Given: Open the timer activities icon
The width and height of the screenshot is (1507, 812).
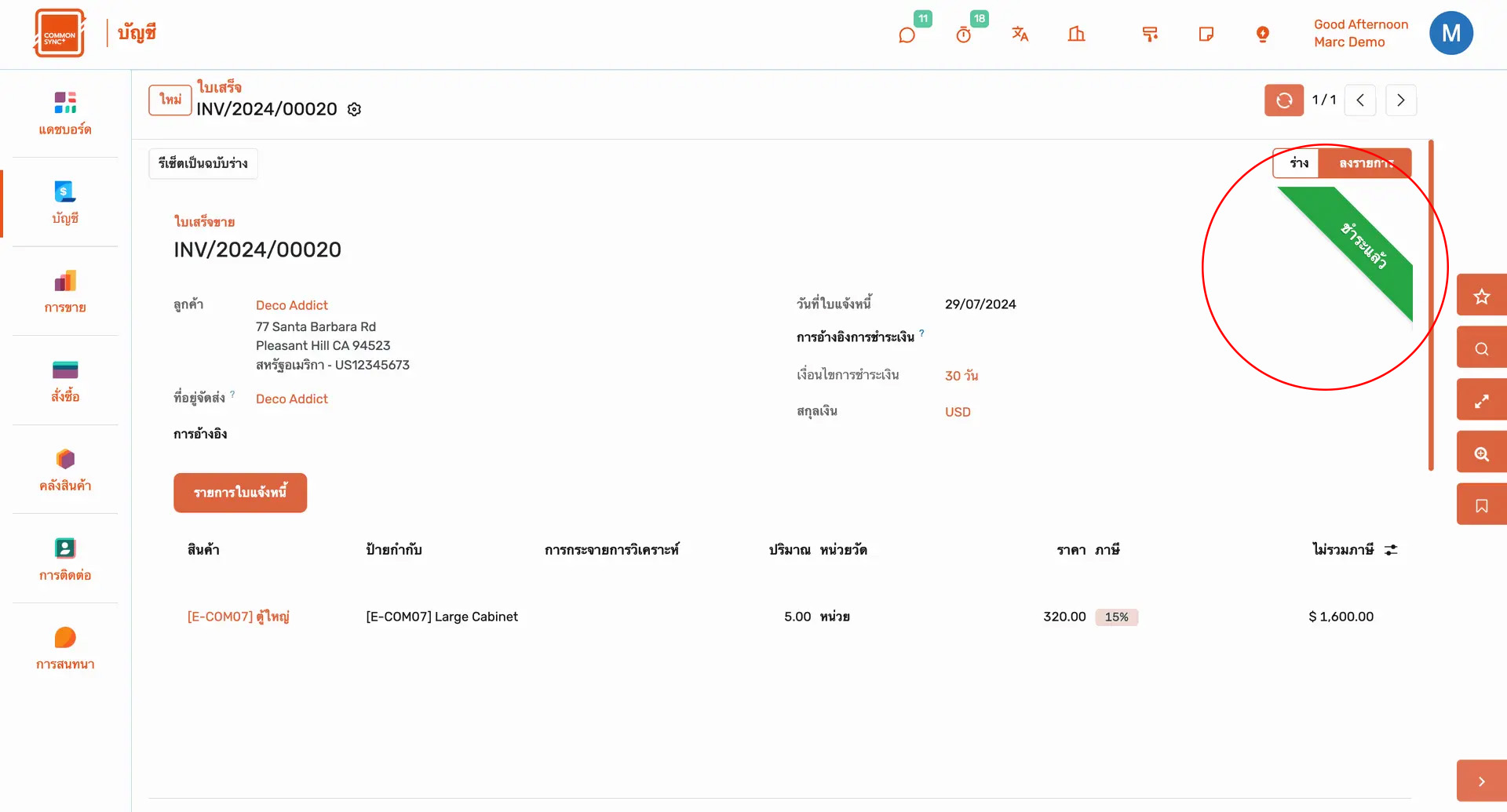Looking at the screenshot, I should coord(964,35).
